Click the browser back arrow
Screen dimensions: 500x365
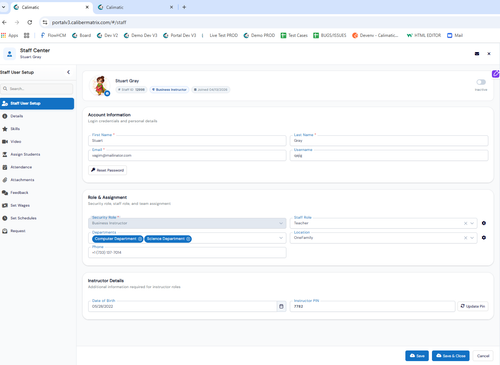pyautogui.click(x=4, y=22)
